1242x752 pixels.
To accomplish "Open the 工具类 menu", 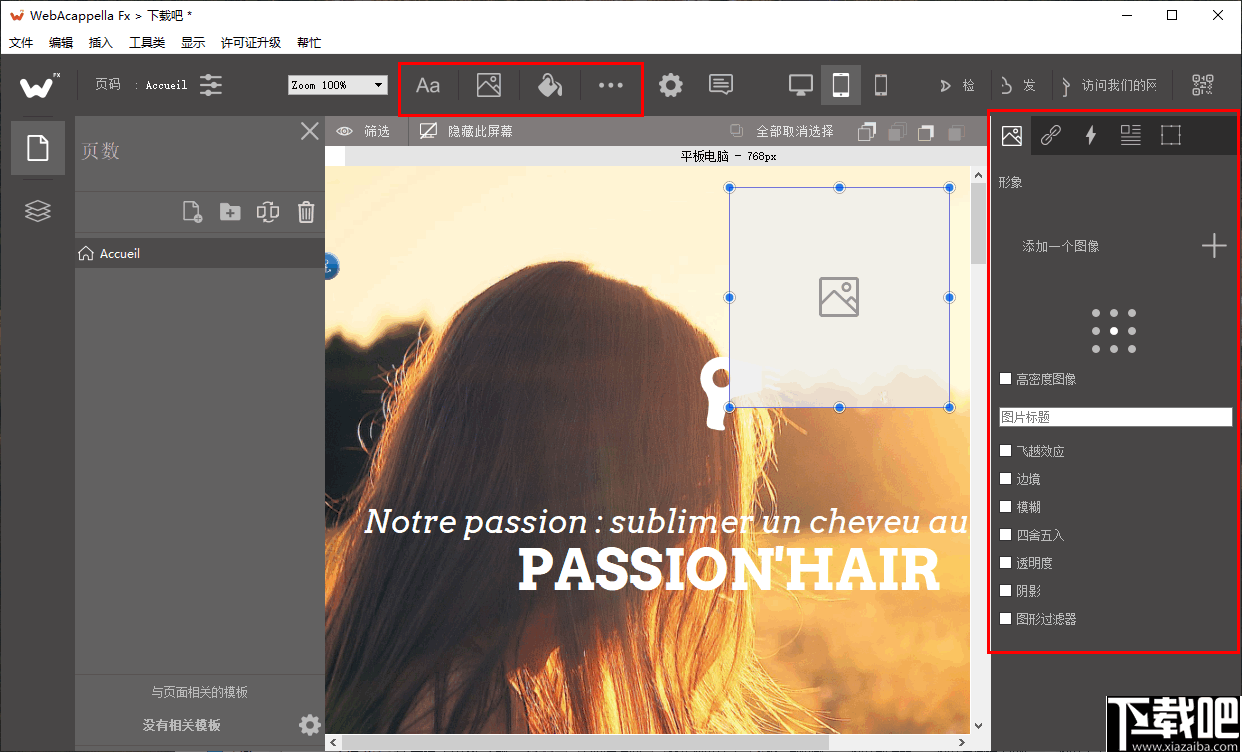I will click(147, 43).
